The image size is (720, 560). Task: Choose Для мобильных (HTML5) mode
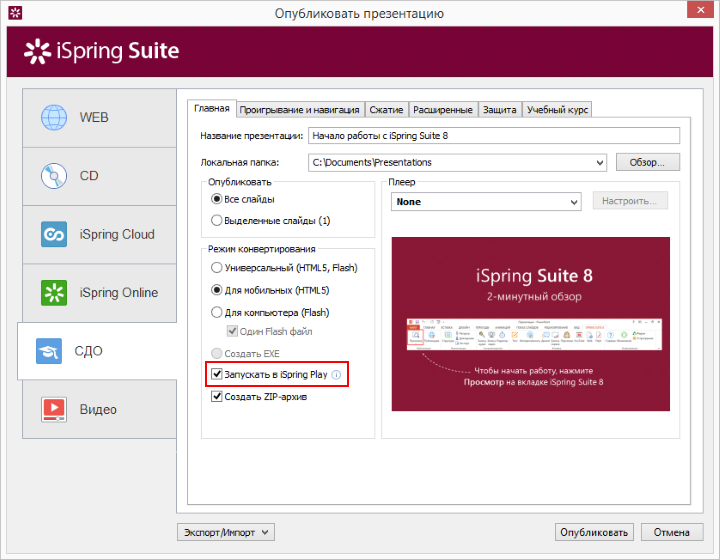click(216, 290)
